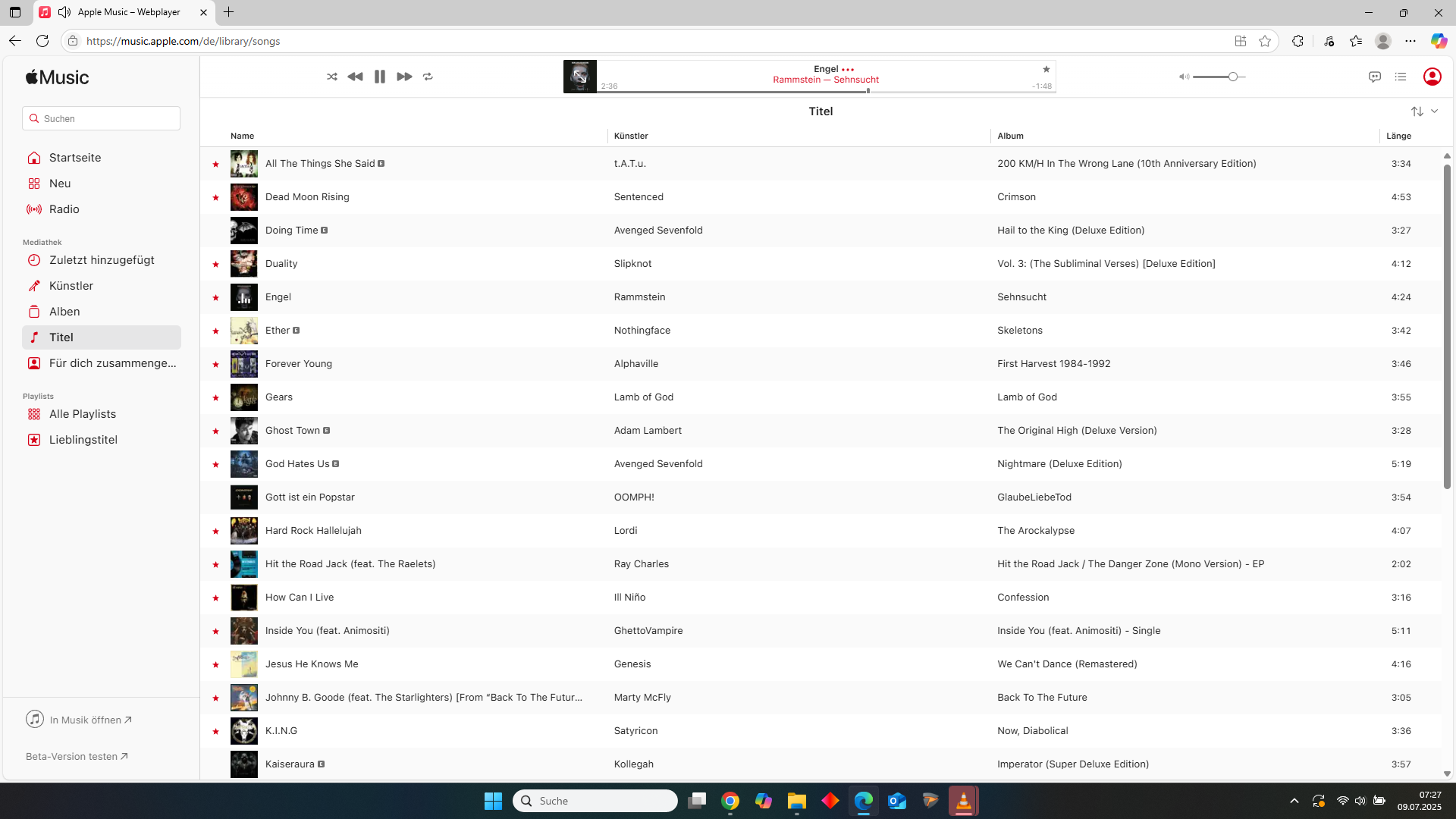Pause the current song
1456x819 pixels.
tap(380, 77)
